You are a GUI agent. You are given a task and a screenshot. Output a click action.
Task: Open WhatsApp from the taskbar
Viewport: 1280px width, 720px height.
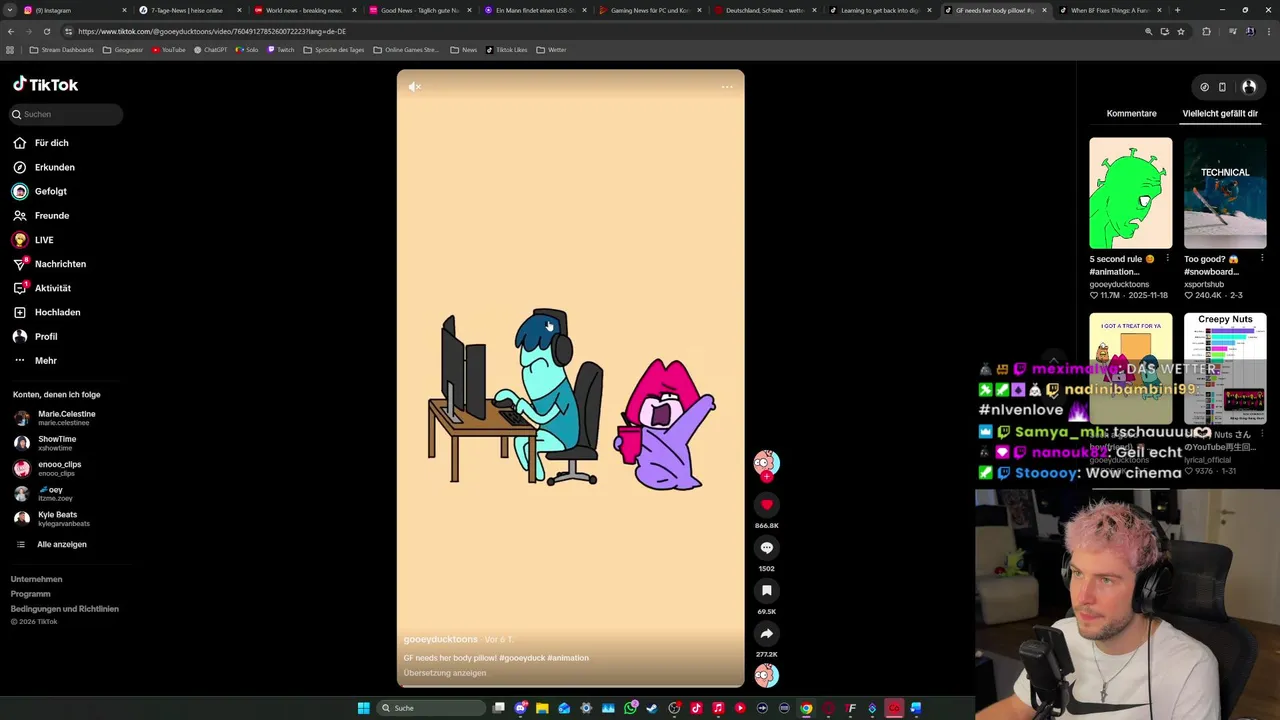[630, 708]
